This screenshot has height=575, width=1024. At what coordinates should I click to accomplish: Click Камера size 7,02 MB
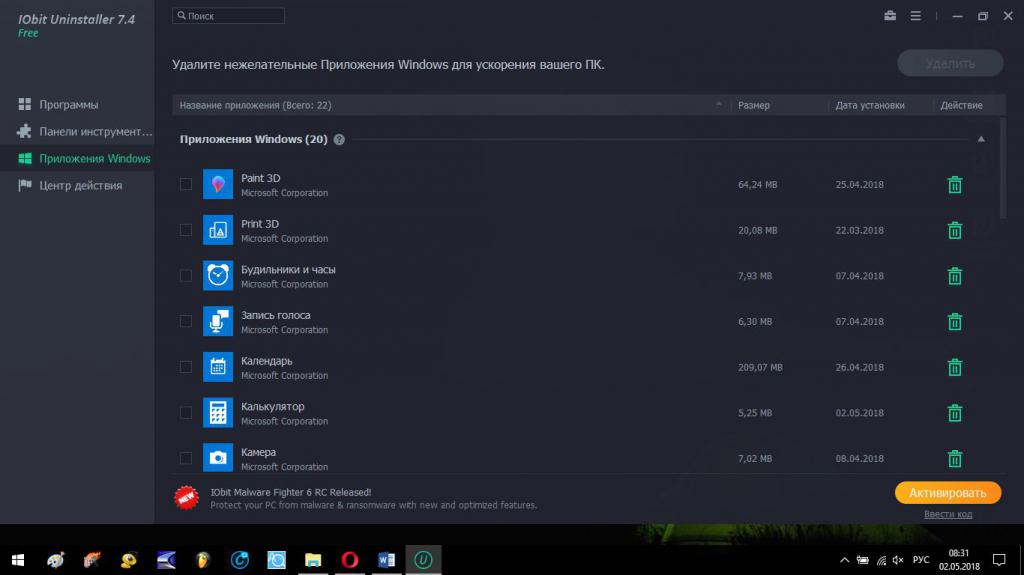[x=755, y=459]
